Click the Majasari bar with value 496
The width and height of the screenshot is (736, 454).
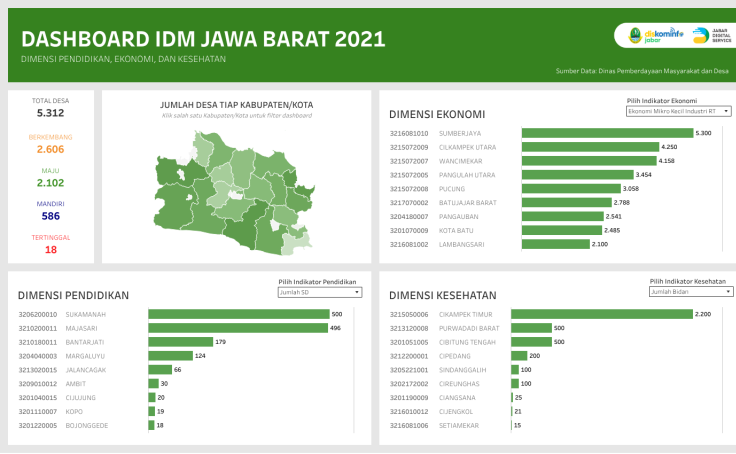(237, 328)
